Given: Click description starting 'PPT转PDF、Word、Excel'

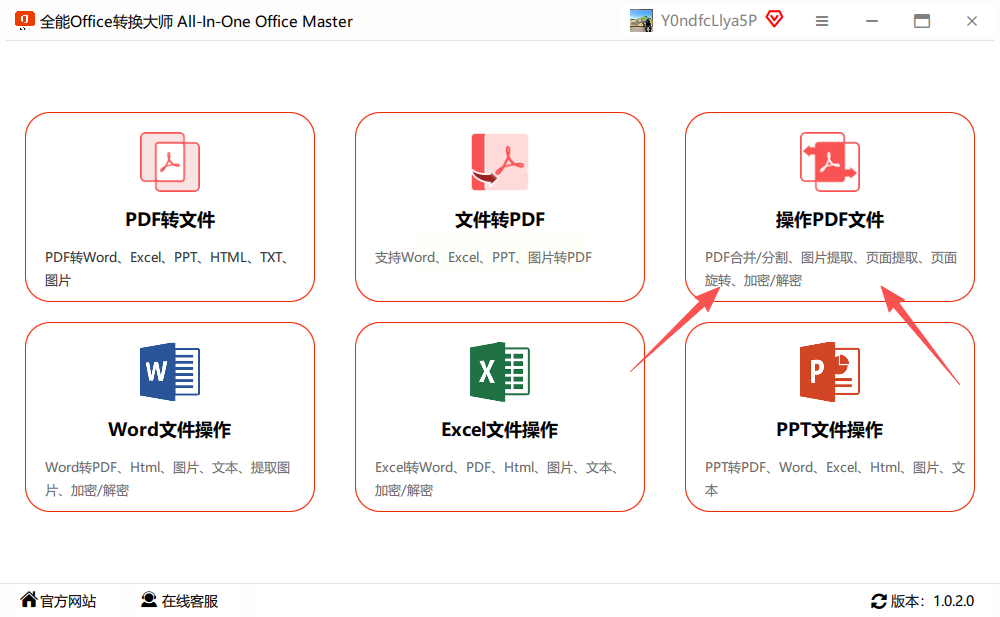Looking at the screenshot, I should (x=834, y=479).
